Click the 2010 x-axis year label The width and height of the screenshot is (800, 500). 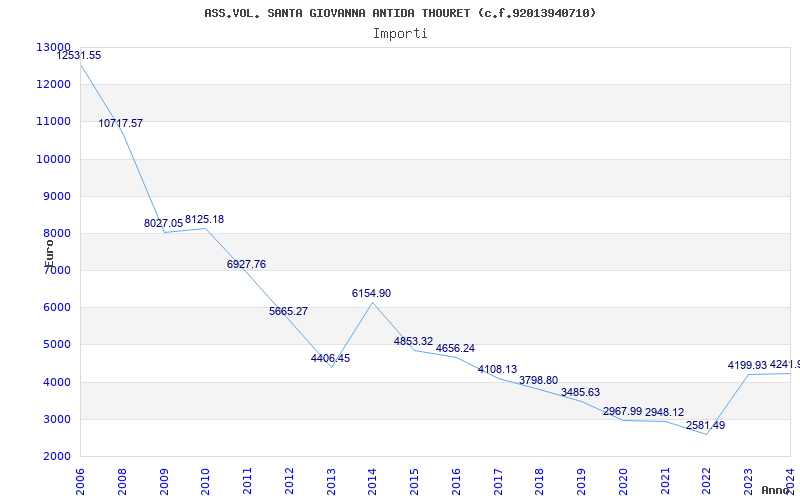click(205, 482)
